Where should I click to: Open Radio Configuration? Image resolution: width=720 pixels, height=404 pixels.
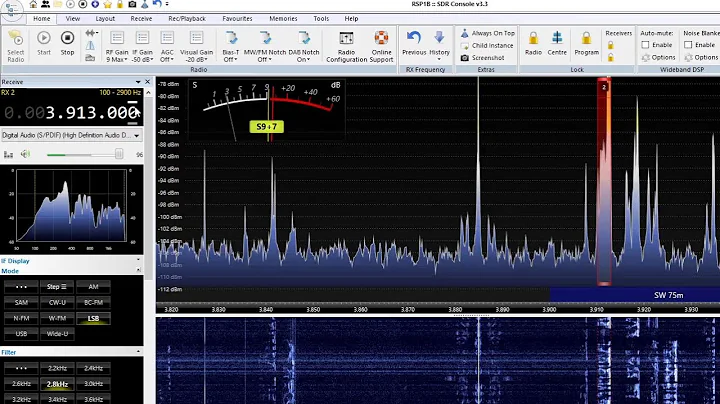(x=346, y=46)
